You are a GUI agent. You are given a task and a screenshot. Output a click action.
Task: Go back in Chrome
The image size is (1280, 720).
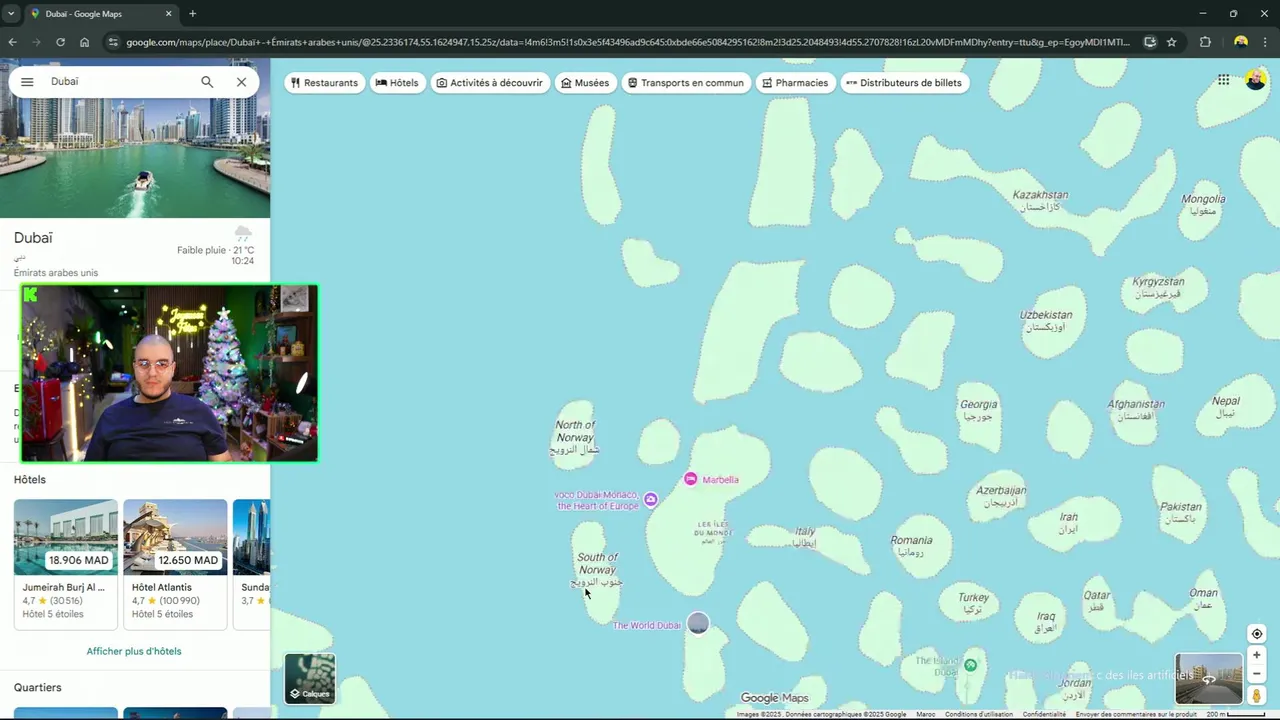tap(12, 42)
